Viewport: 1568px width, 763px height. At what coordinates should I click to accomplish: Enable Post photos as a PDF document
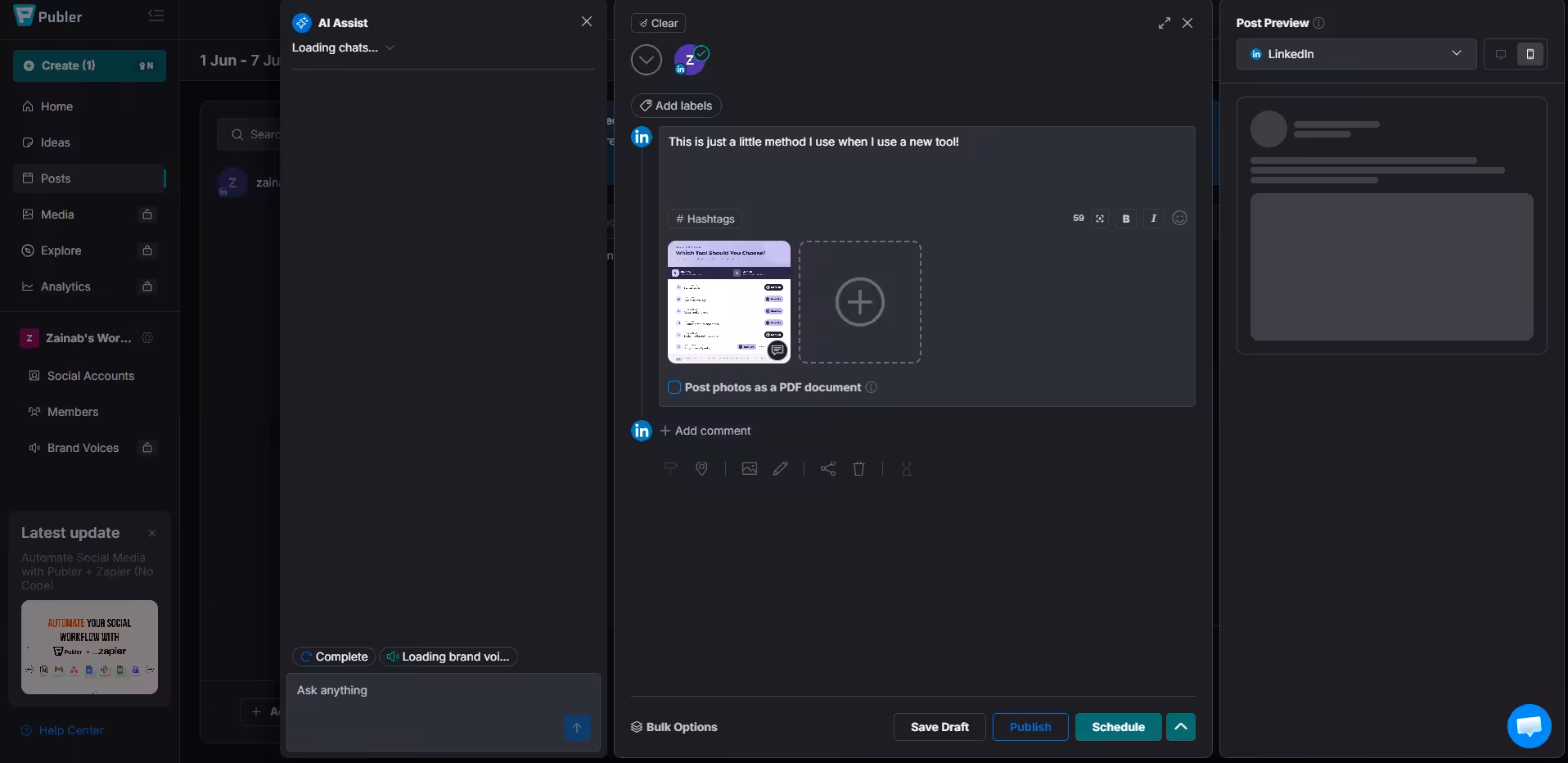point(674,387)
